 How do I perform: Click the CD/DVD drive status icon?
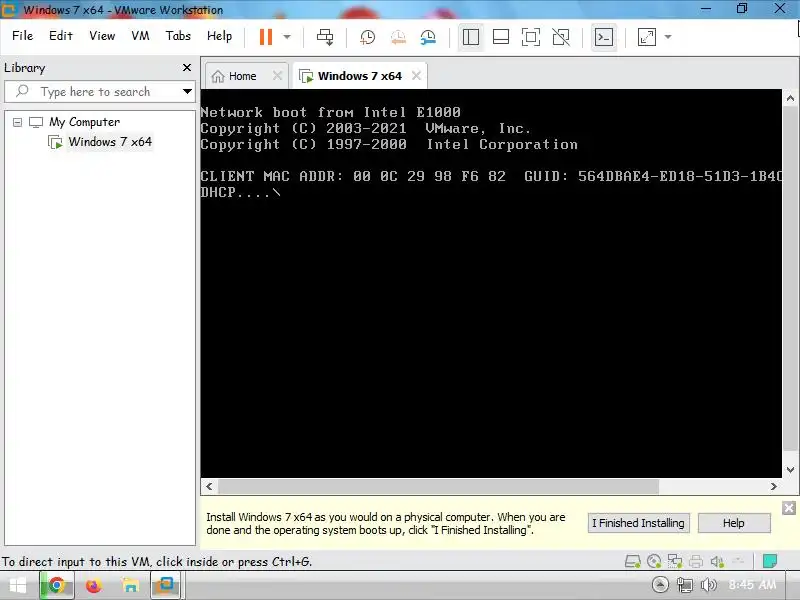point(654,561)
